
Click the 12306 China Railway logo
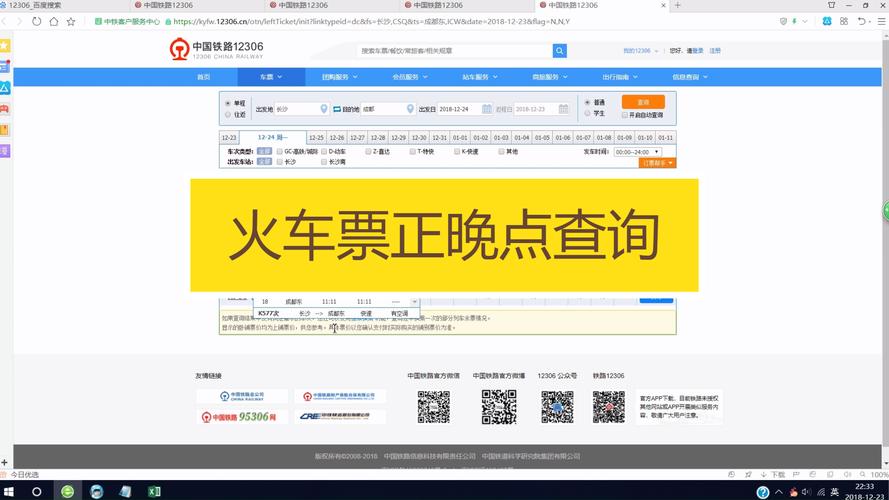click(x=217, y=49)
